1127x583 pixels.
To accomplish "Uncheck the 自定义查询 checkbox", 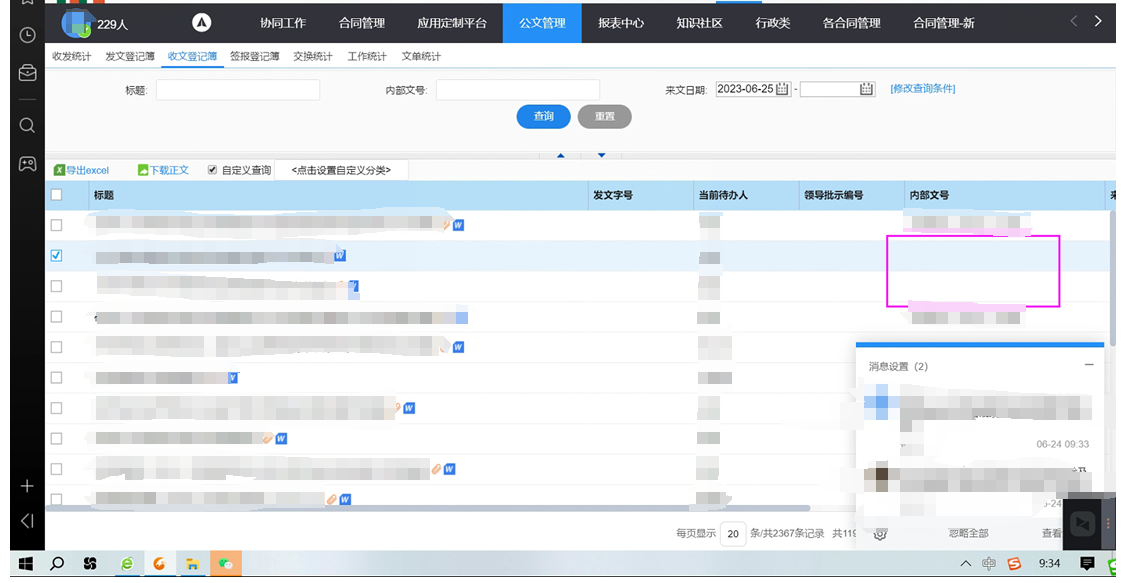I will click(x=212, y=170).
